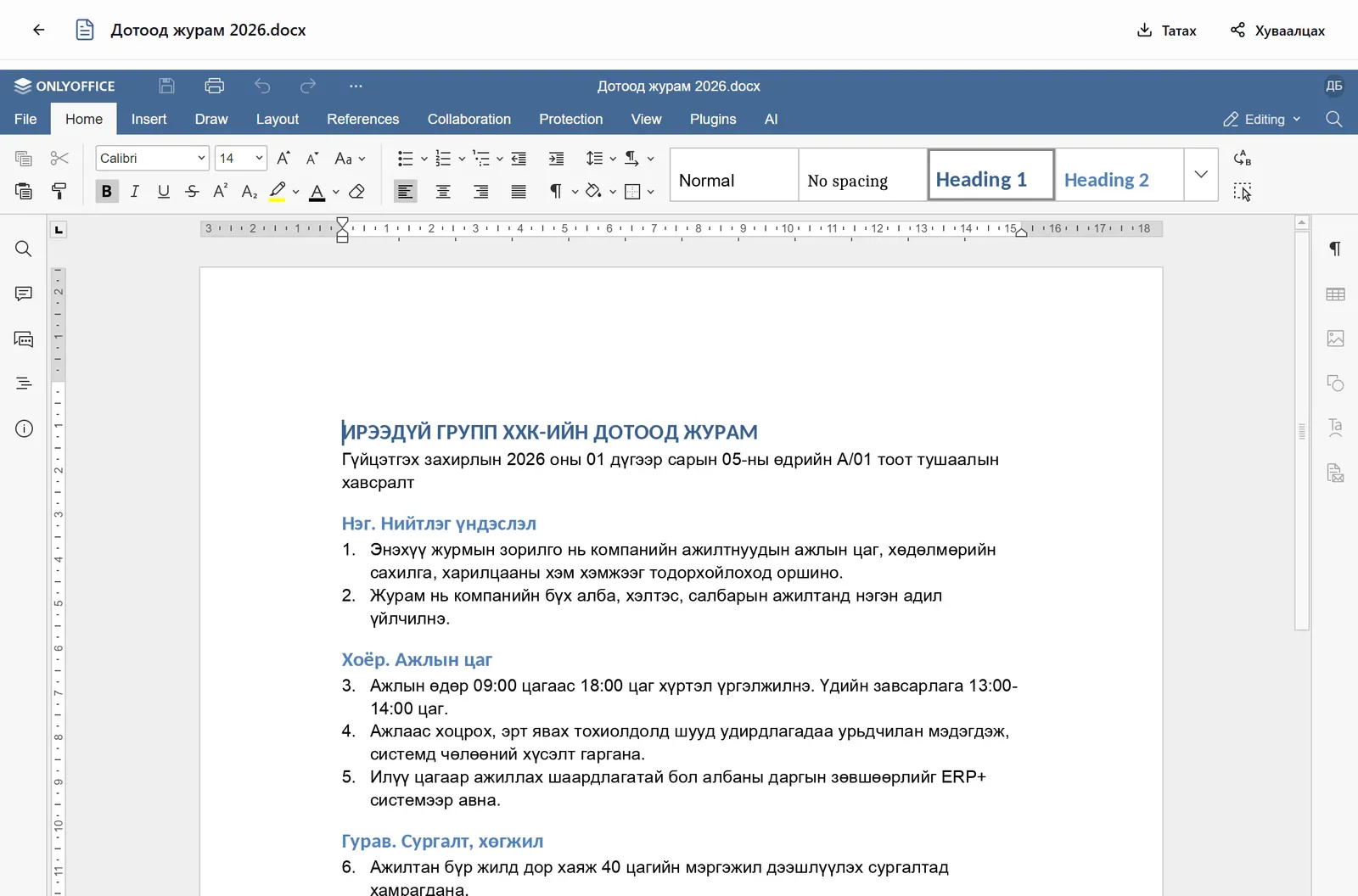Toggle Italic formatting
The width and height of the screenshot is (1358, 896).
pyautogui.click(x=135, y=192)
